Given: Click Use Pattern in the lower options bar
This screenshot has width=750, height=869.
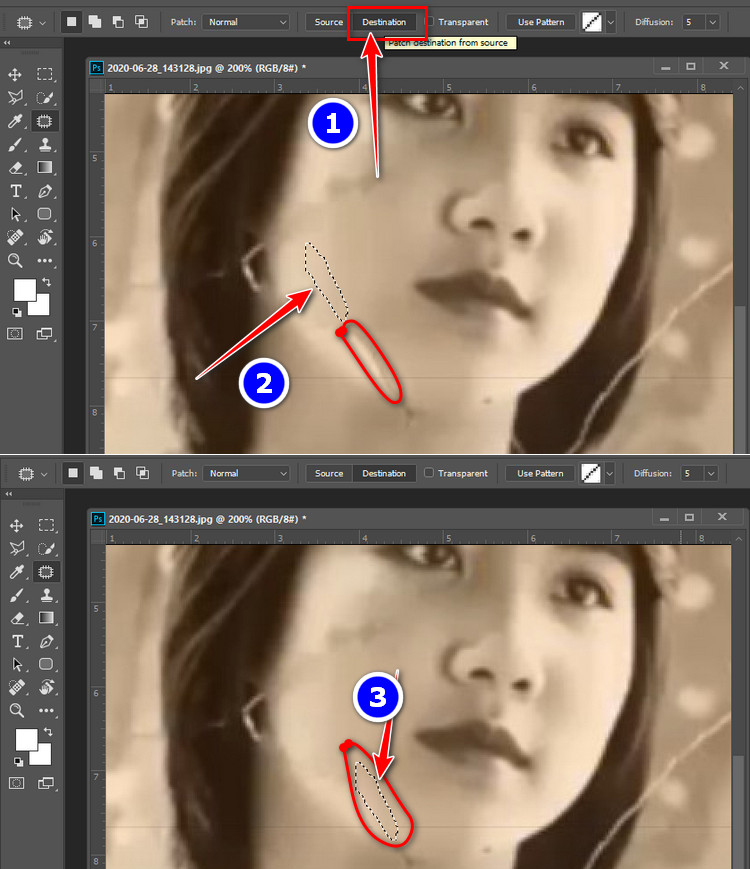Looking at the screenshot, I should [x=540, y=473].
